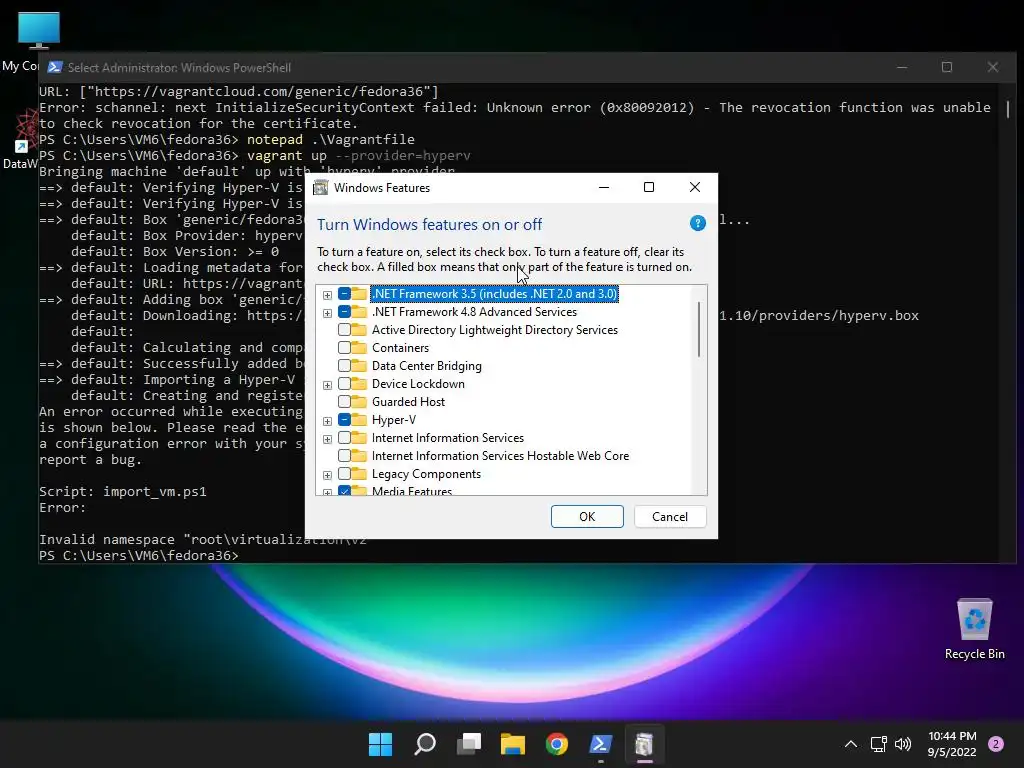Confirm changes with the OK button
The height and width of the screenshot is (768, 1024).
[587, 517]
